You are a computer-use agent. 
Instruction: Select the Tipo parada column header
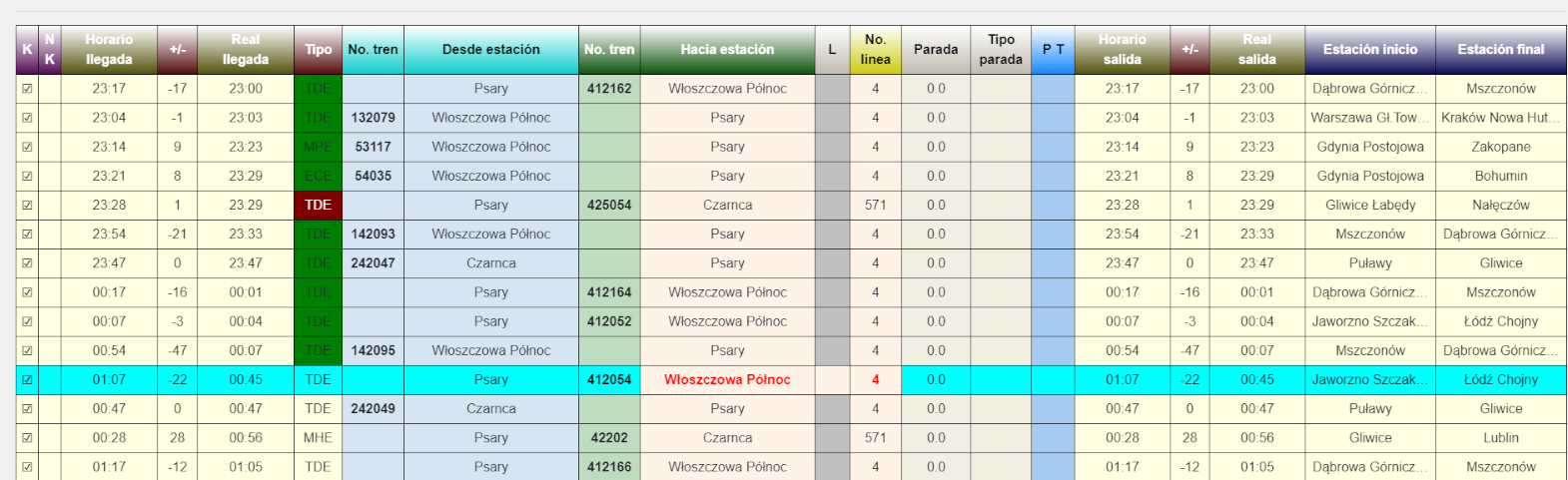pos(1000,49)
